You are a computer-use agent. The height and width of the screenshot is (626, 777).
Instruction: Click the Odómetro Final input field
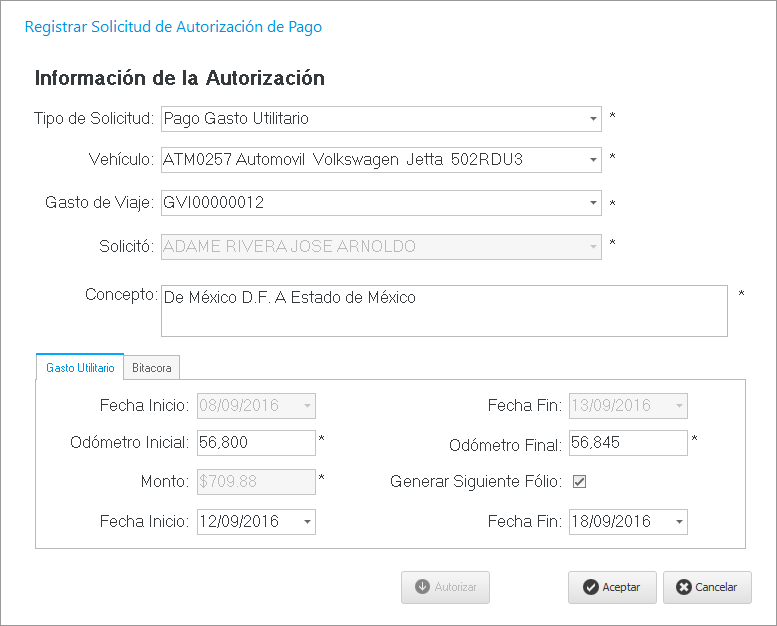coord(627,442)
